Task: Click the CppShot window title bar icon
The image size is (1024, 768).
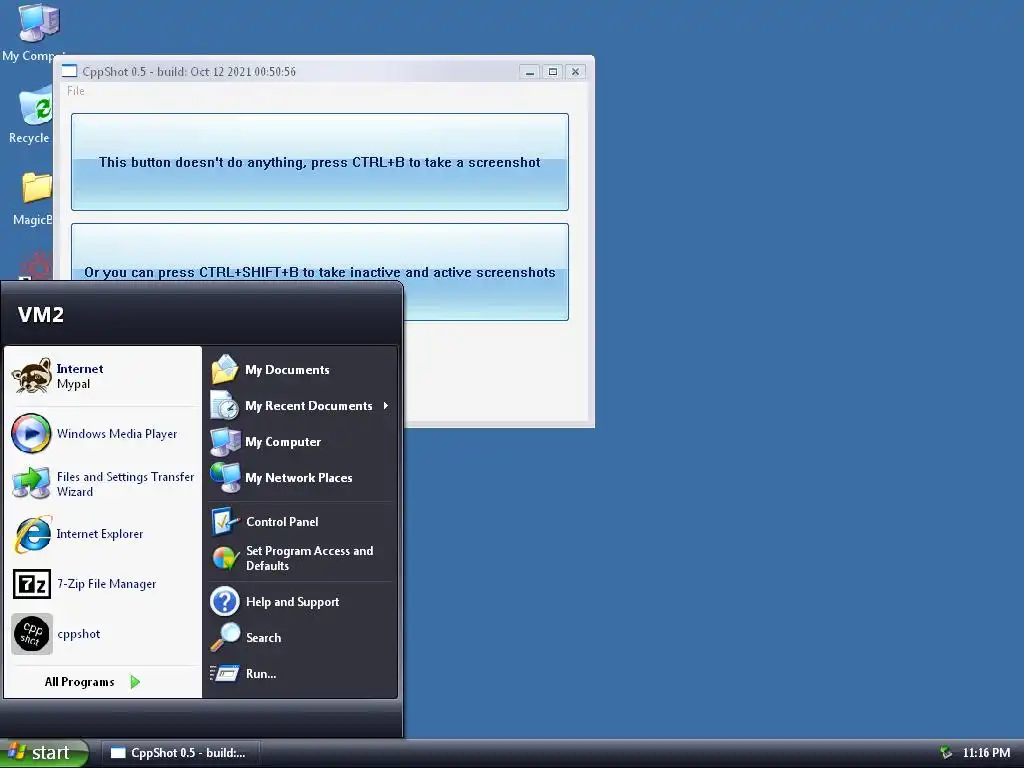Action: [x=69, y=71]
